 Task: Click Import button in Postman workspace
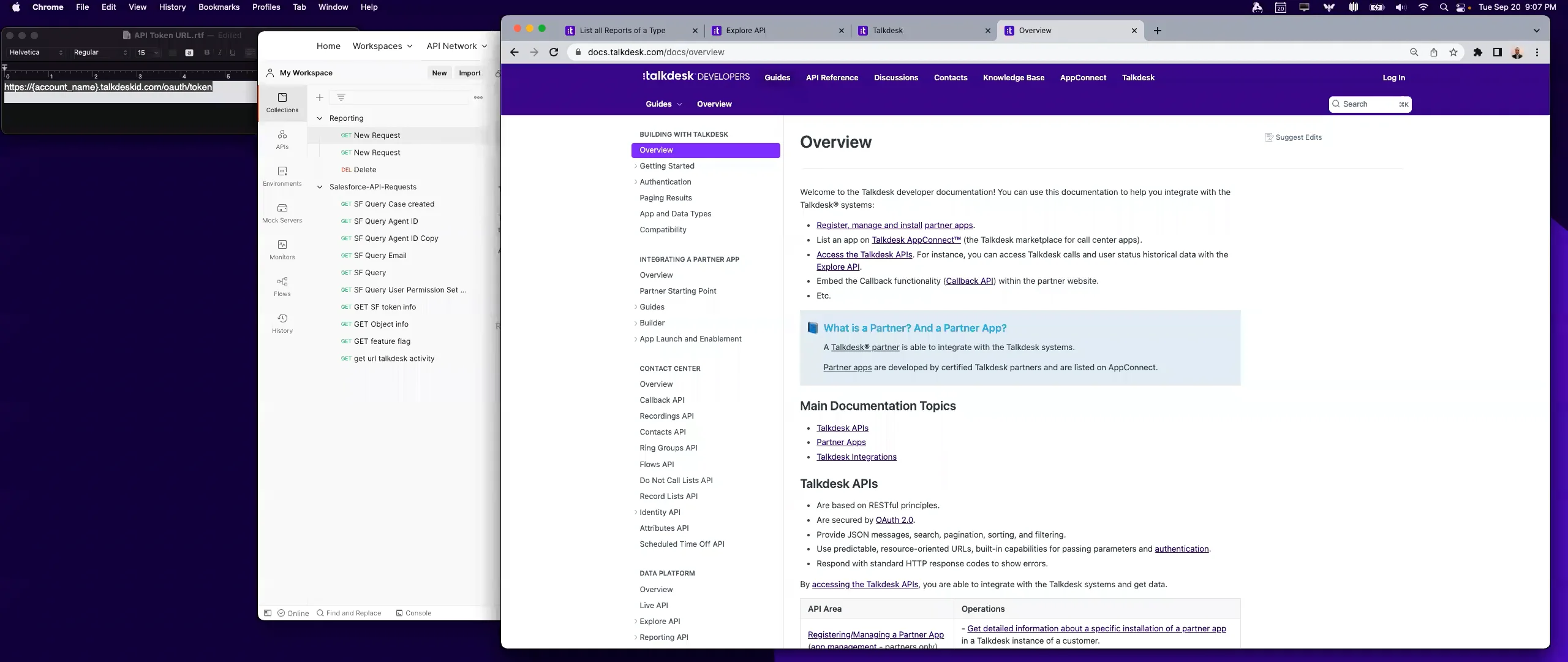pos(470,73)
